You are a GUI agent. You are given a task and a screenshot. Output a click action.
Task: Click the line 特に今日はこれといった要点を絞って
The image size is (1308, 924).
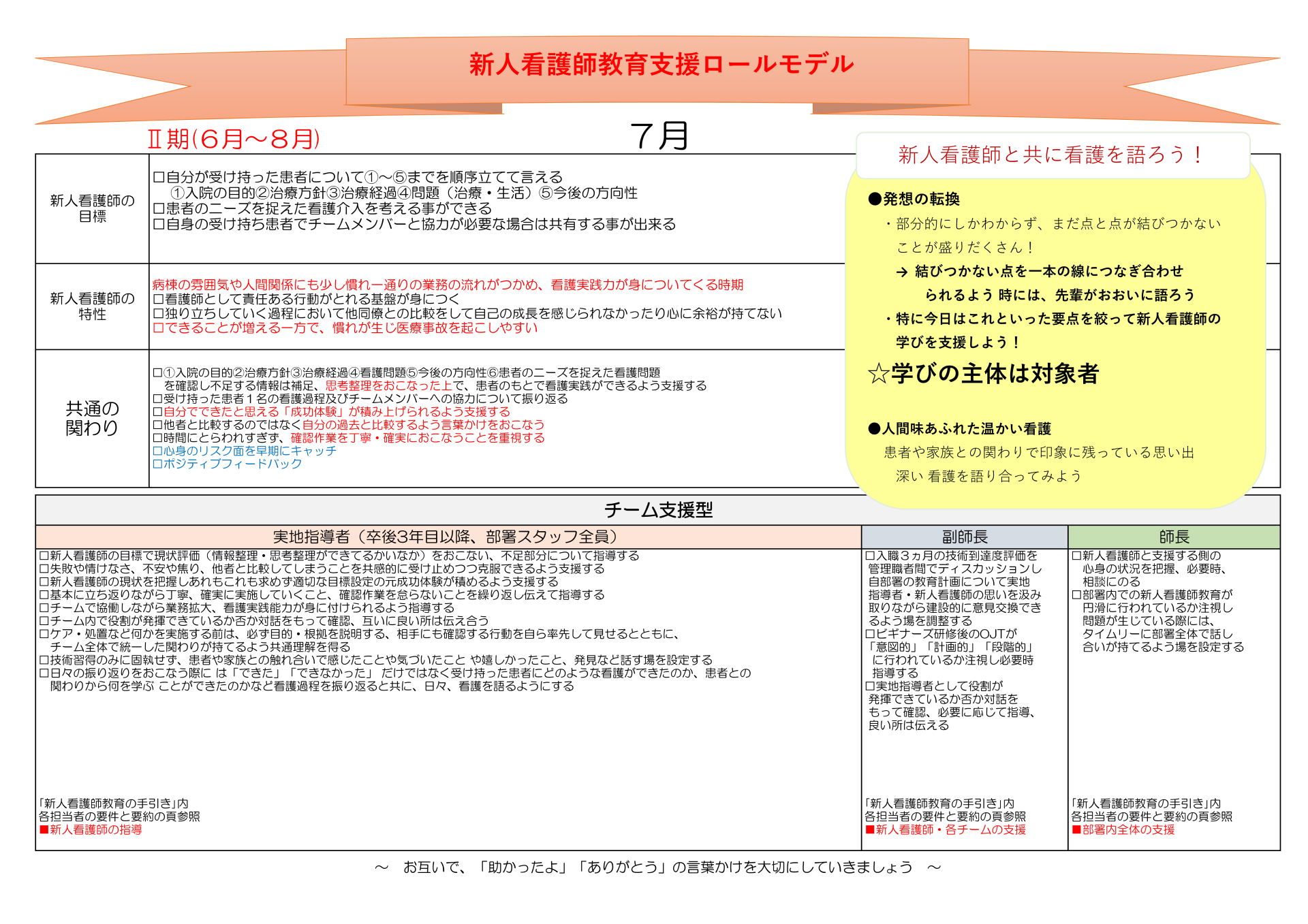(x=1052, y=319)
